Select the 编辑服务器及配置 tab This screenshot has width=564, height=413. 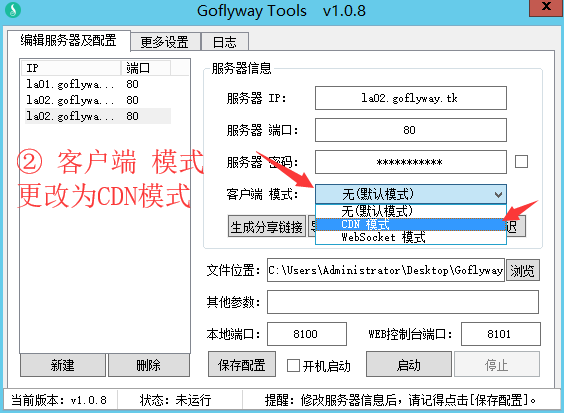tap(68, 40)
